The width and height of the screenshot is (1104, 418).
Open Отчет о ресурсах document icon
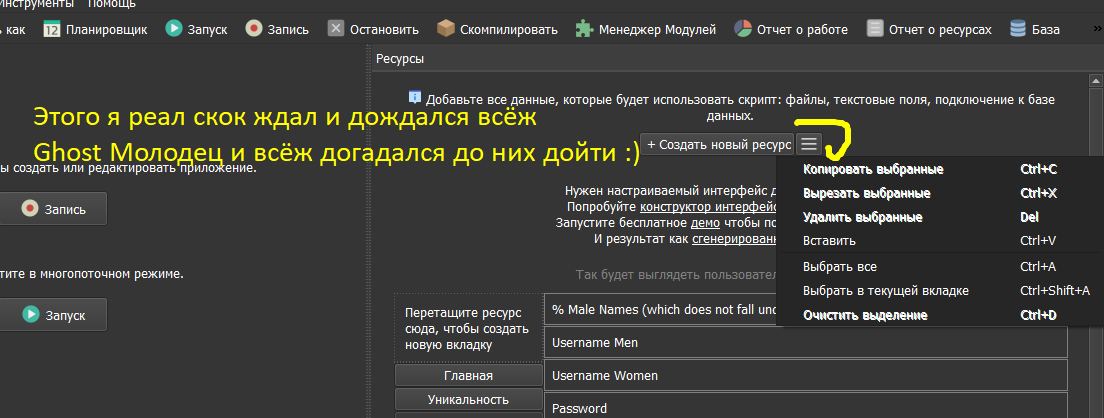click(875, 29)
